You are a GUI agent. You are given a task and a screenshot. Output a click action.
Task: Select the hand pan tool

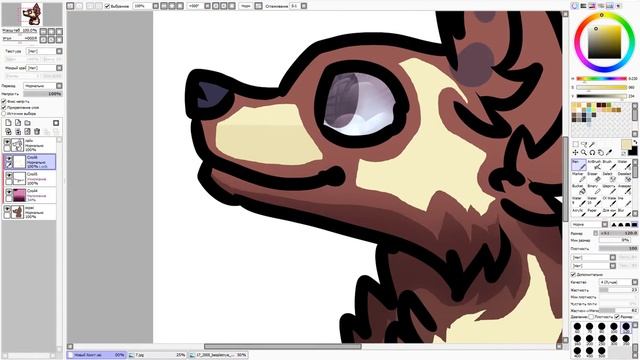click(x=600, y=152)
